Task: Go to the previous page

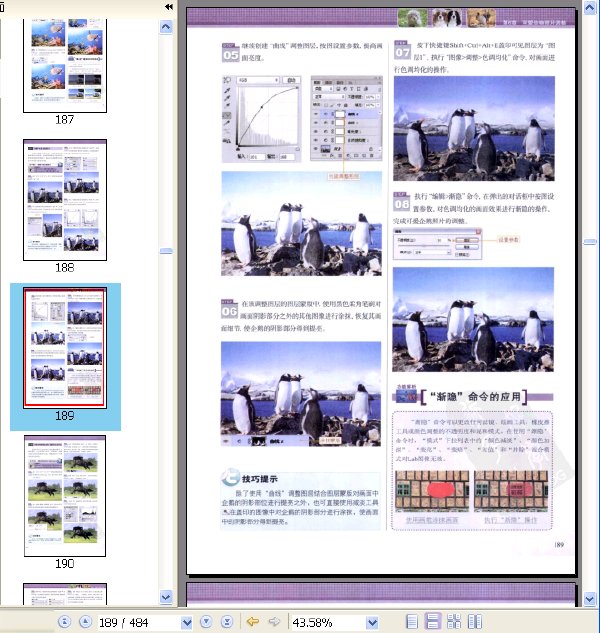Action: click(85, 622)
